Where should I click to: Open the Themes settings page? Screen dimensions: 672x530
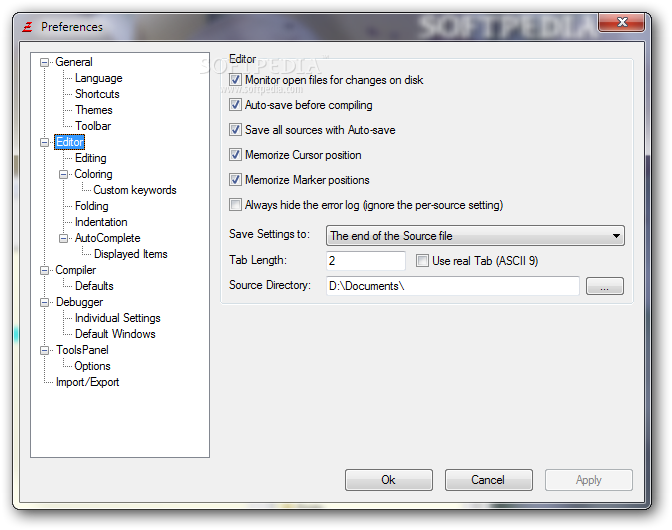[x=94, y=110]
